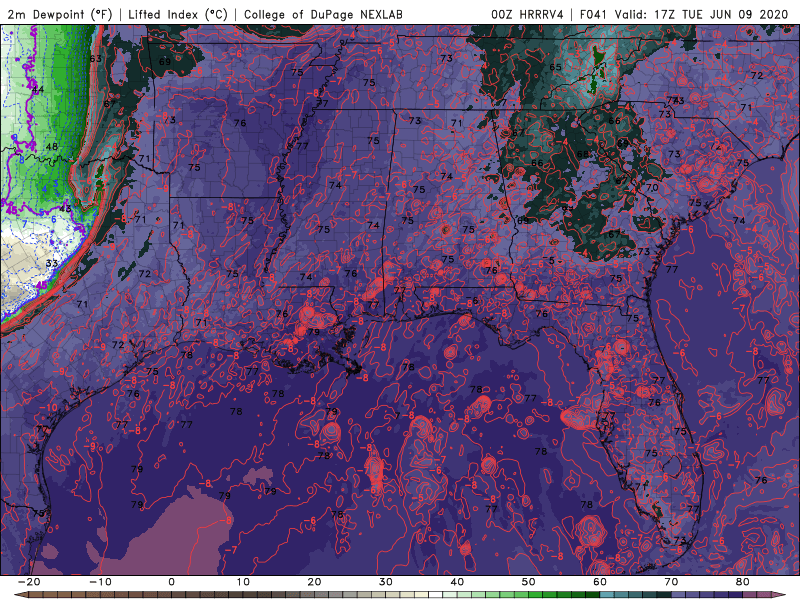Click the '70' dewpoint value on the map
The height and width of the screenshot is (600, 800).
(652, 188)
